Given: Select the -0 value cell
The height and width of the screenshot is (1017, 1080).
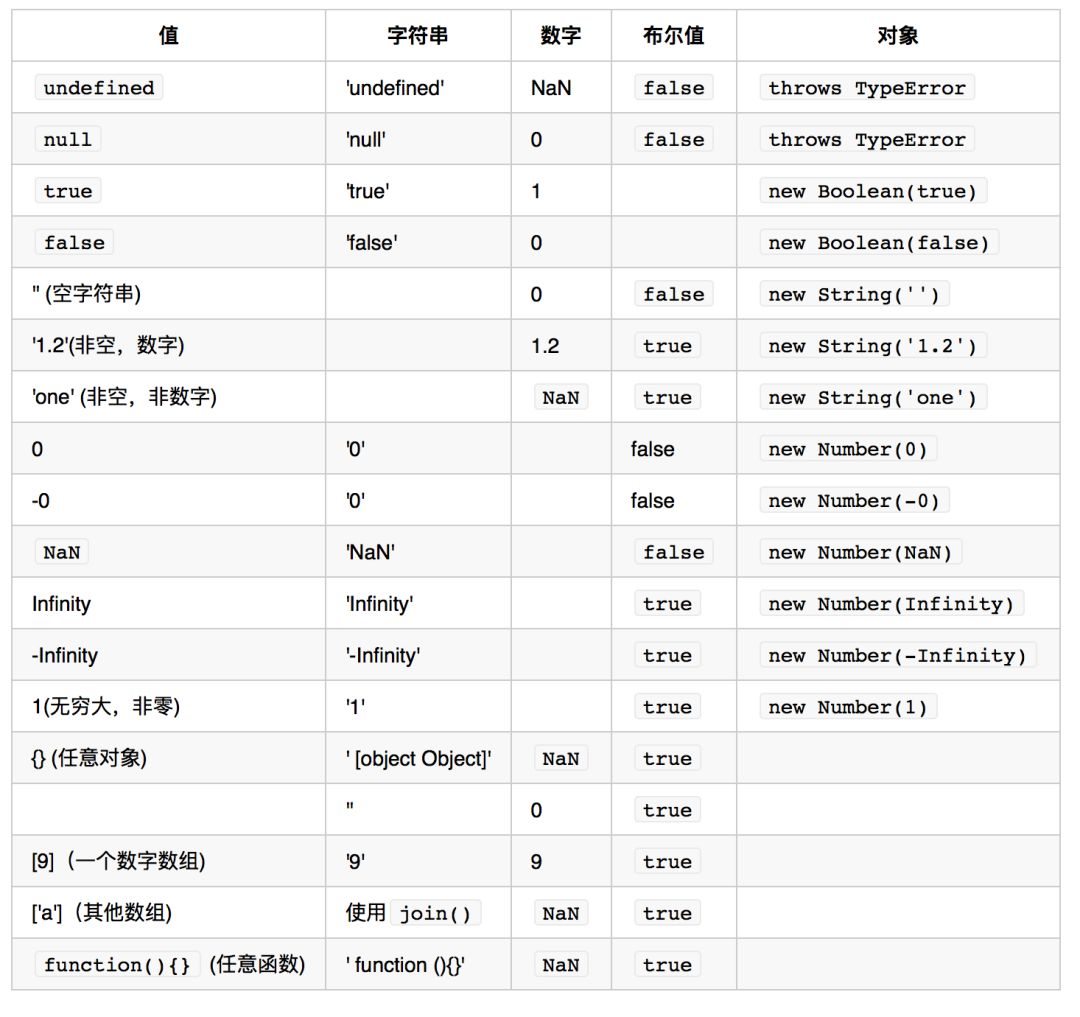Looking at the screenshot, I should pos(40,501).
